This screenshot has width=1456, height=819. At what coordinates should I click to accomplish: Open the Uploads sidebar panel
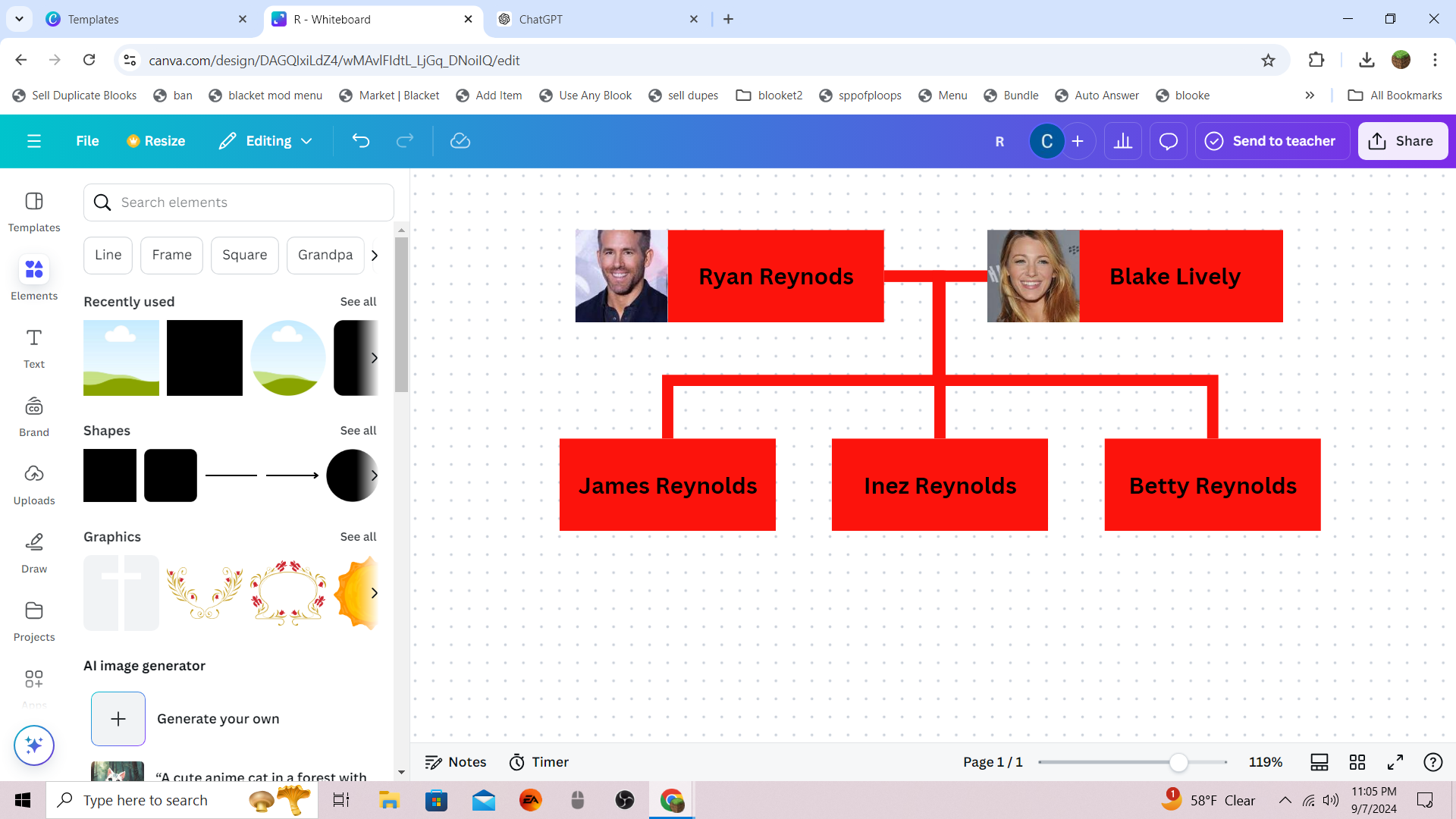click(34, 484)
